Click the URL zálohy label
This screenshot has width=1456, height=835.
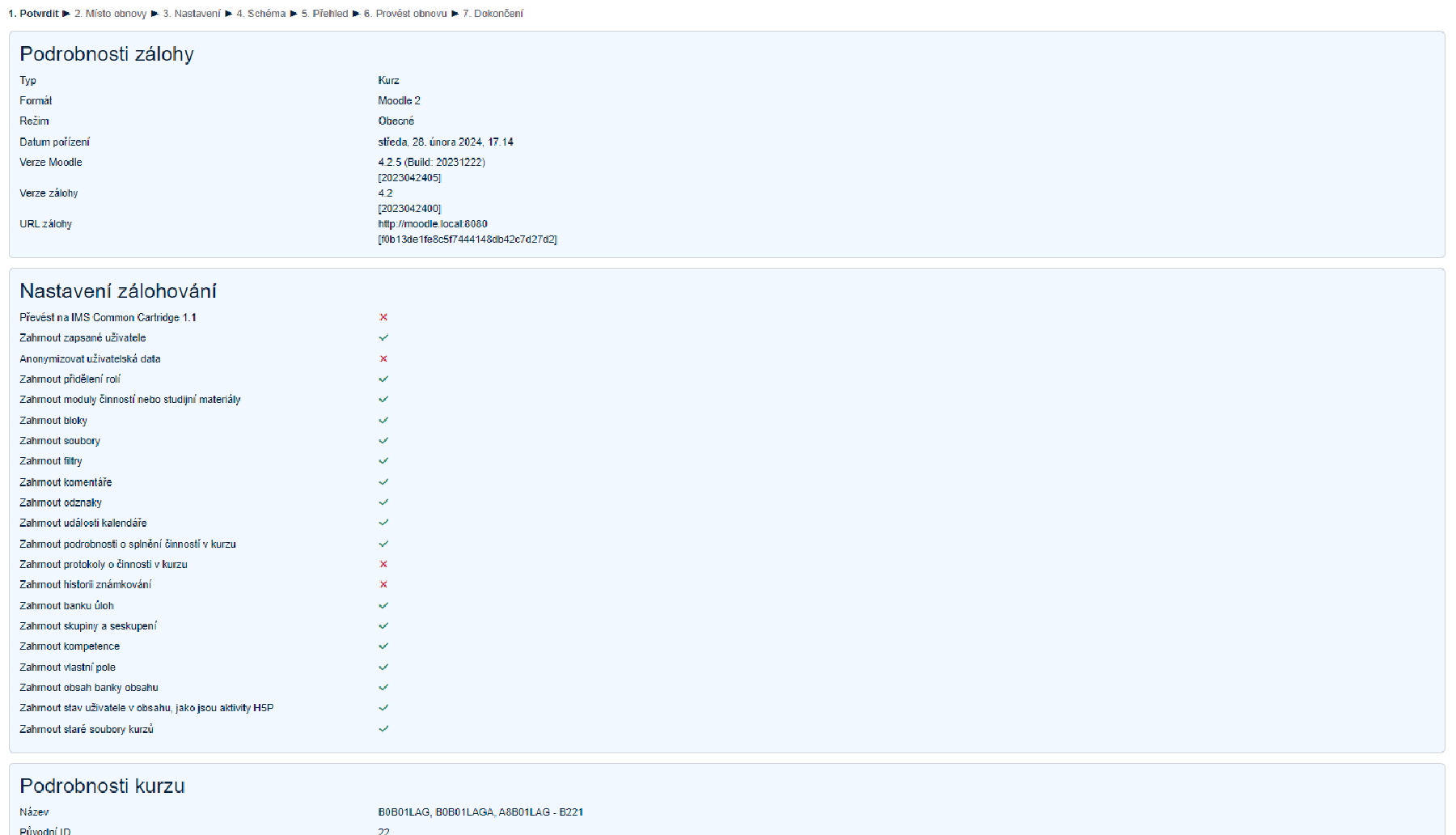pyautogui.click(x=46, y=224)
